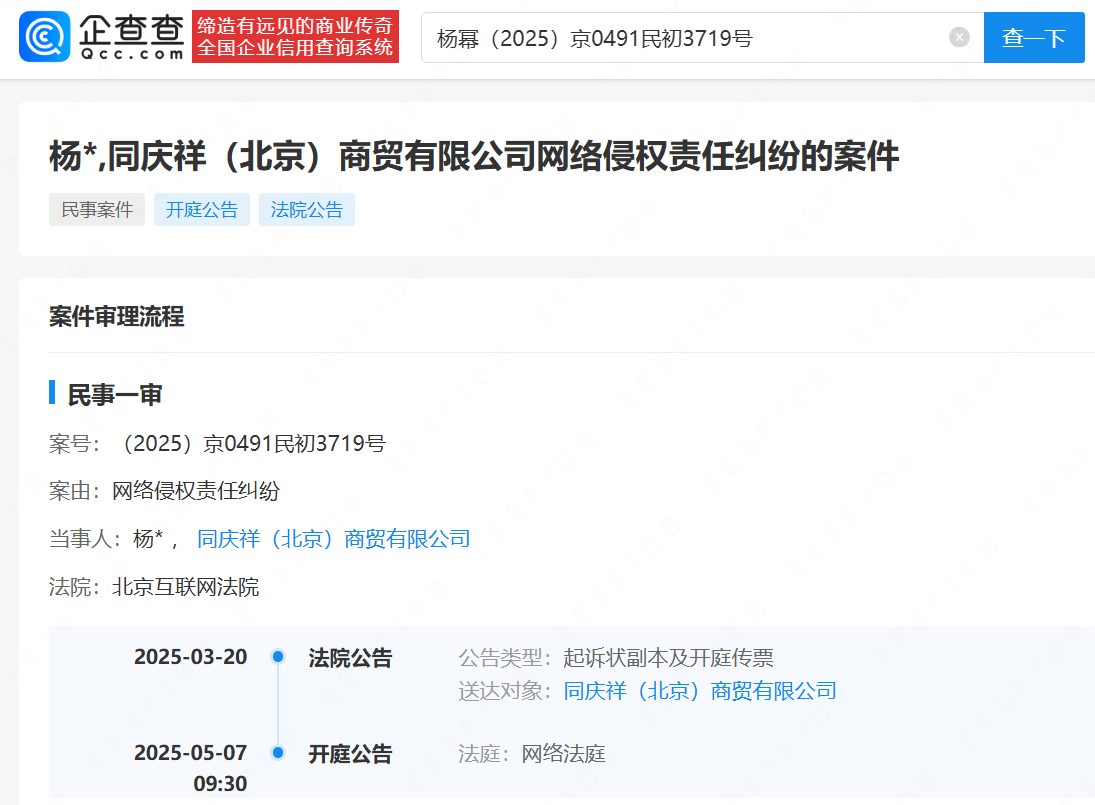Click the court name 北京互联网法院
1095x805 pixels.
point(185,586)
